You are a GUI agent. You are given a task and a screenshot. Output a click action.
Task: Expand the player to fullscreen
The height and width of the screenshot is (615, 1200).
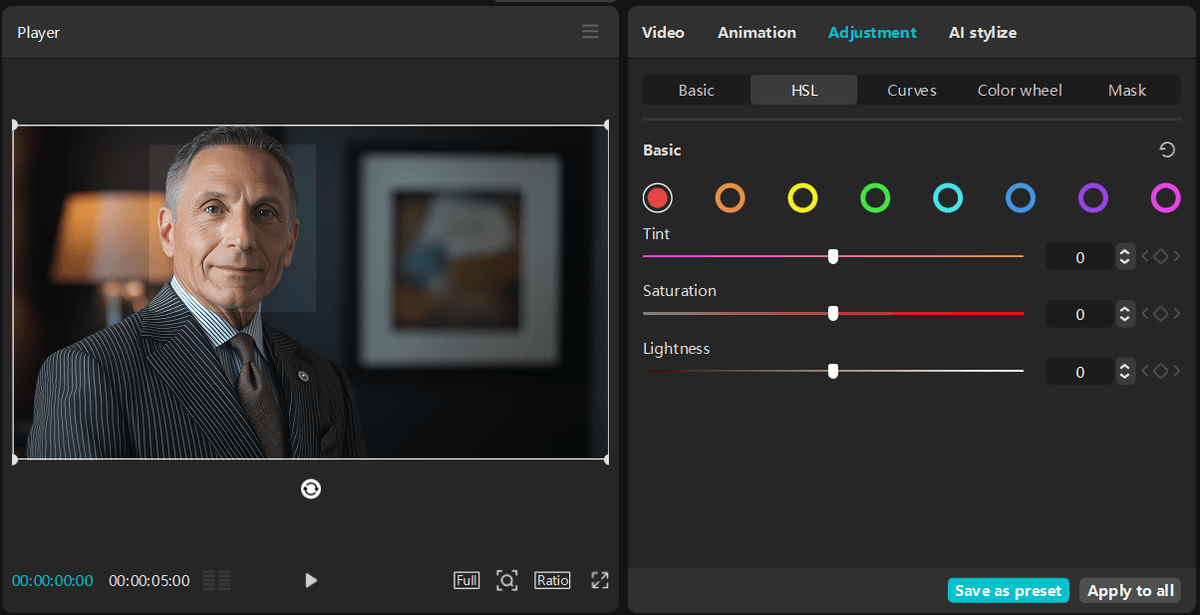click(x=600, y=580)
